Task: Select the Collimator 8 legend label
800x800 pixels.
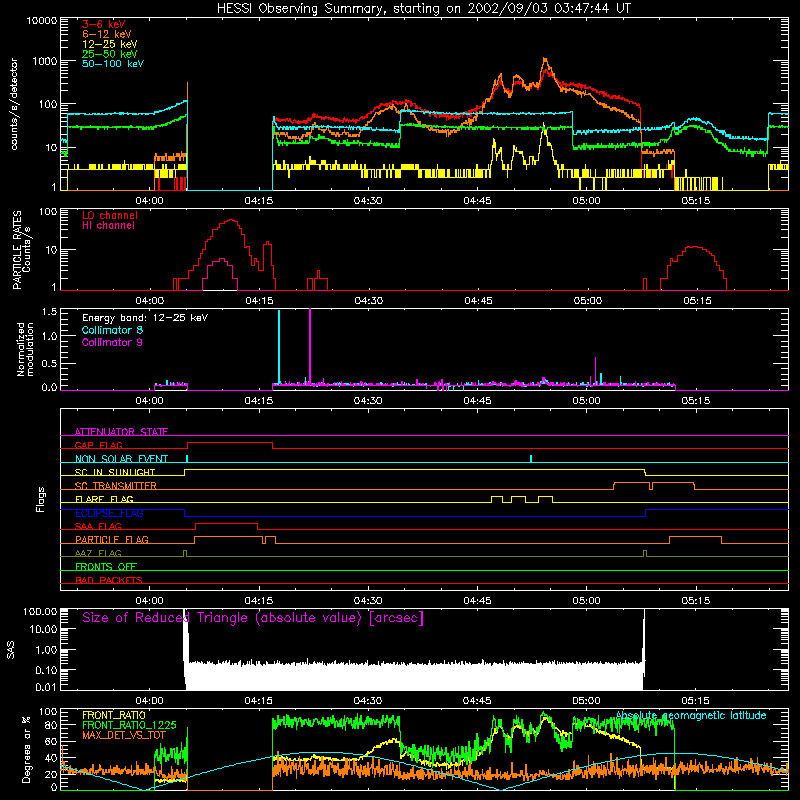Action: [112, 330]
